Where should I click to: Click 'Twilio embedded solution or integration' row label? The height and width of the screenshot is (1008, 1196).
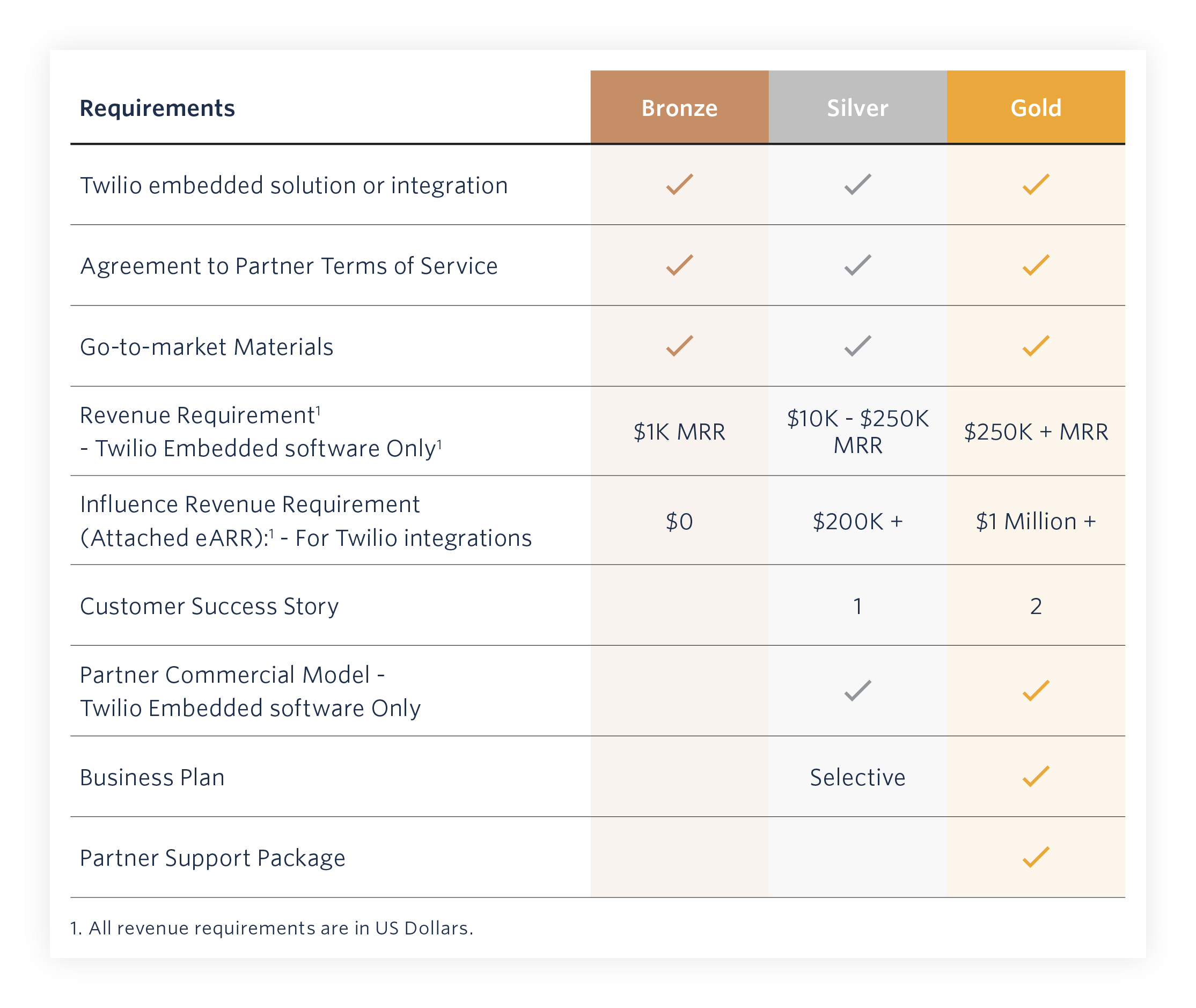point(294,186)
